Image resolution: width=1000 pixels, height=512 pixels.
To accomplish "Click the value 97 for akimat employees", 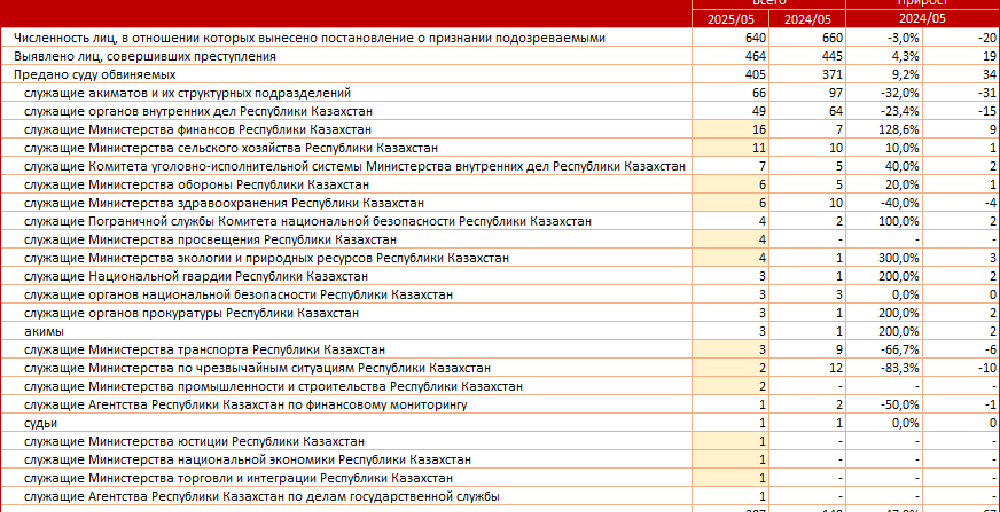I will tap(836, 93).
